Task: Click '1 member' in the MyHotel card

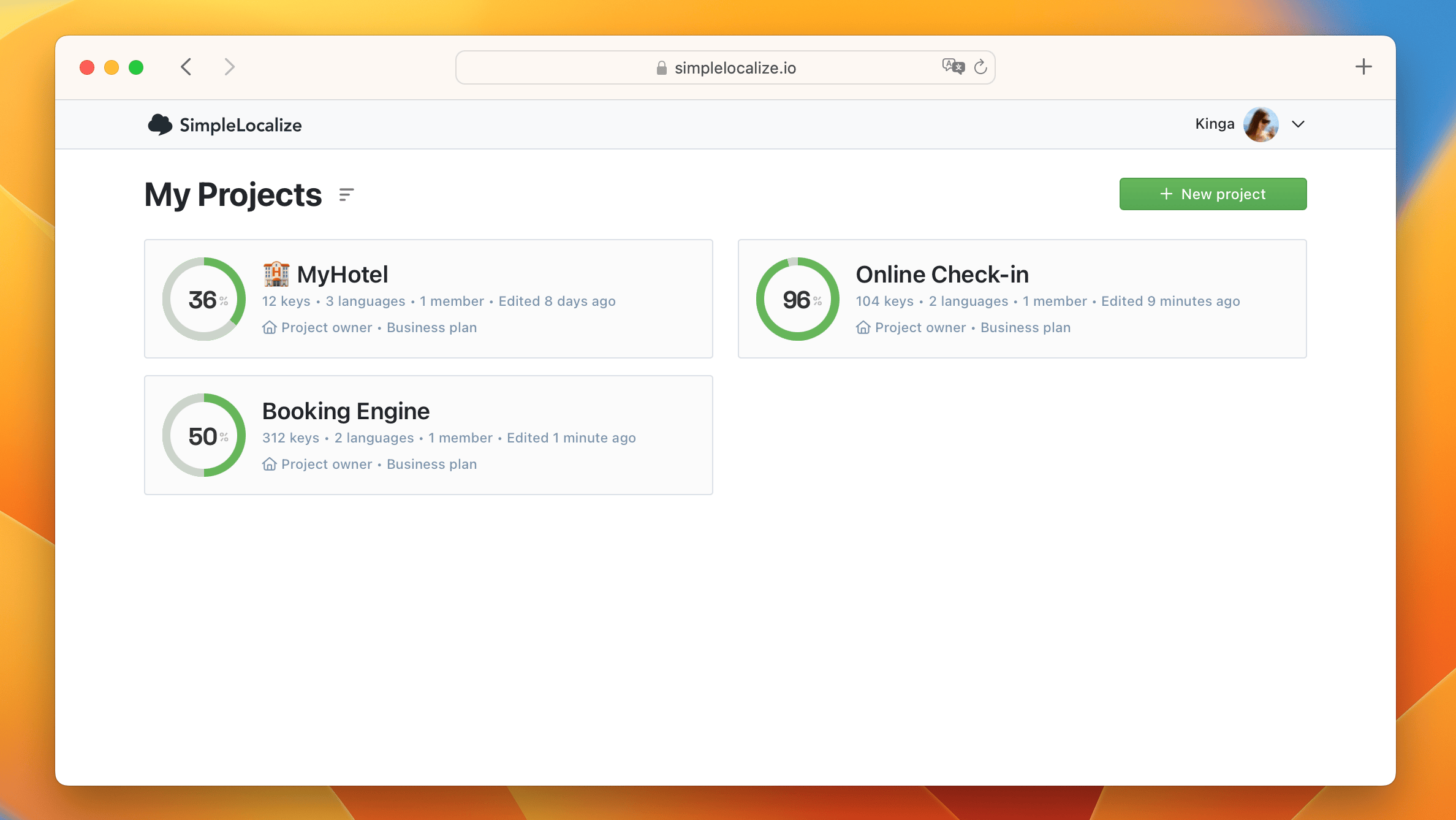Action: click(x=452, y=301)
